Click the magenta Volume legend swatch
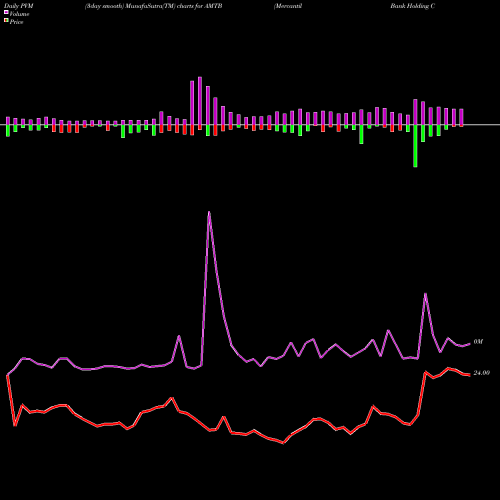Image resolution: width=500 pixels, height=500 pixels. (6, 13)
